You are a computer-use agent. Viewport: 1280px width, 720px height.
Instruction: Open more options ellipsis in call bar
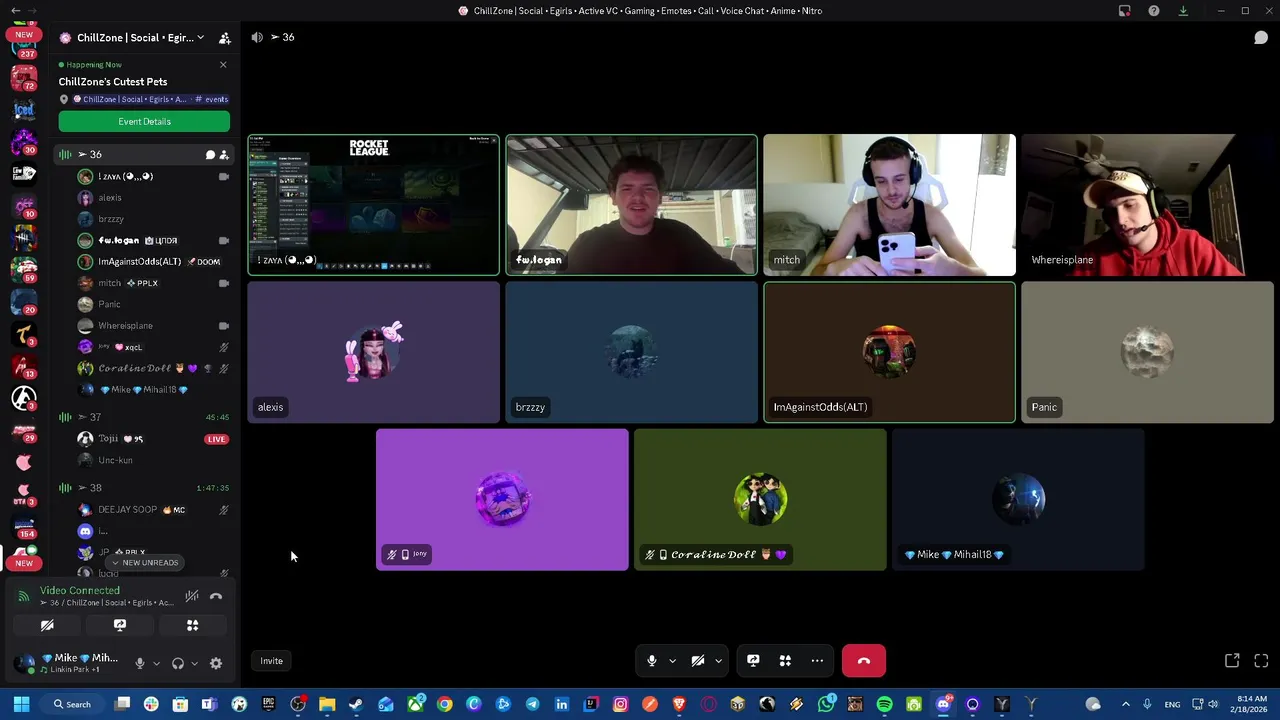pos(817,661)
